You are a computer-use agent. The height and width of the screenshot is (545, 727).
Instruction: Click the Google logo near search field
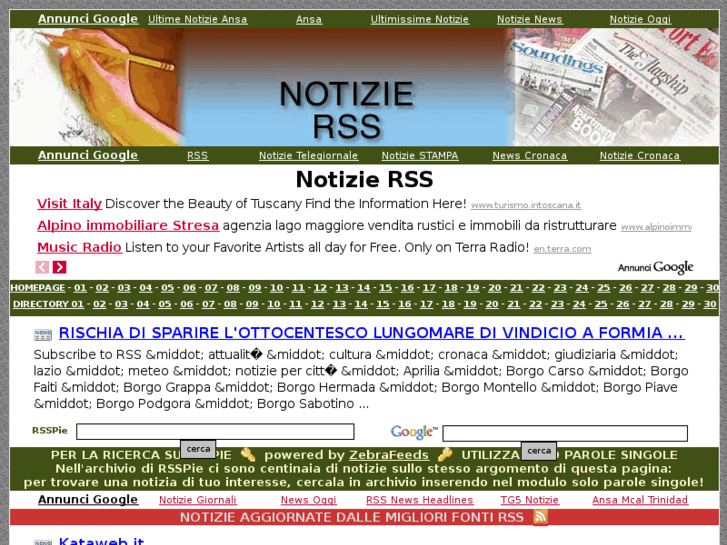(x=414, y=432)
